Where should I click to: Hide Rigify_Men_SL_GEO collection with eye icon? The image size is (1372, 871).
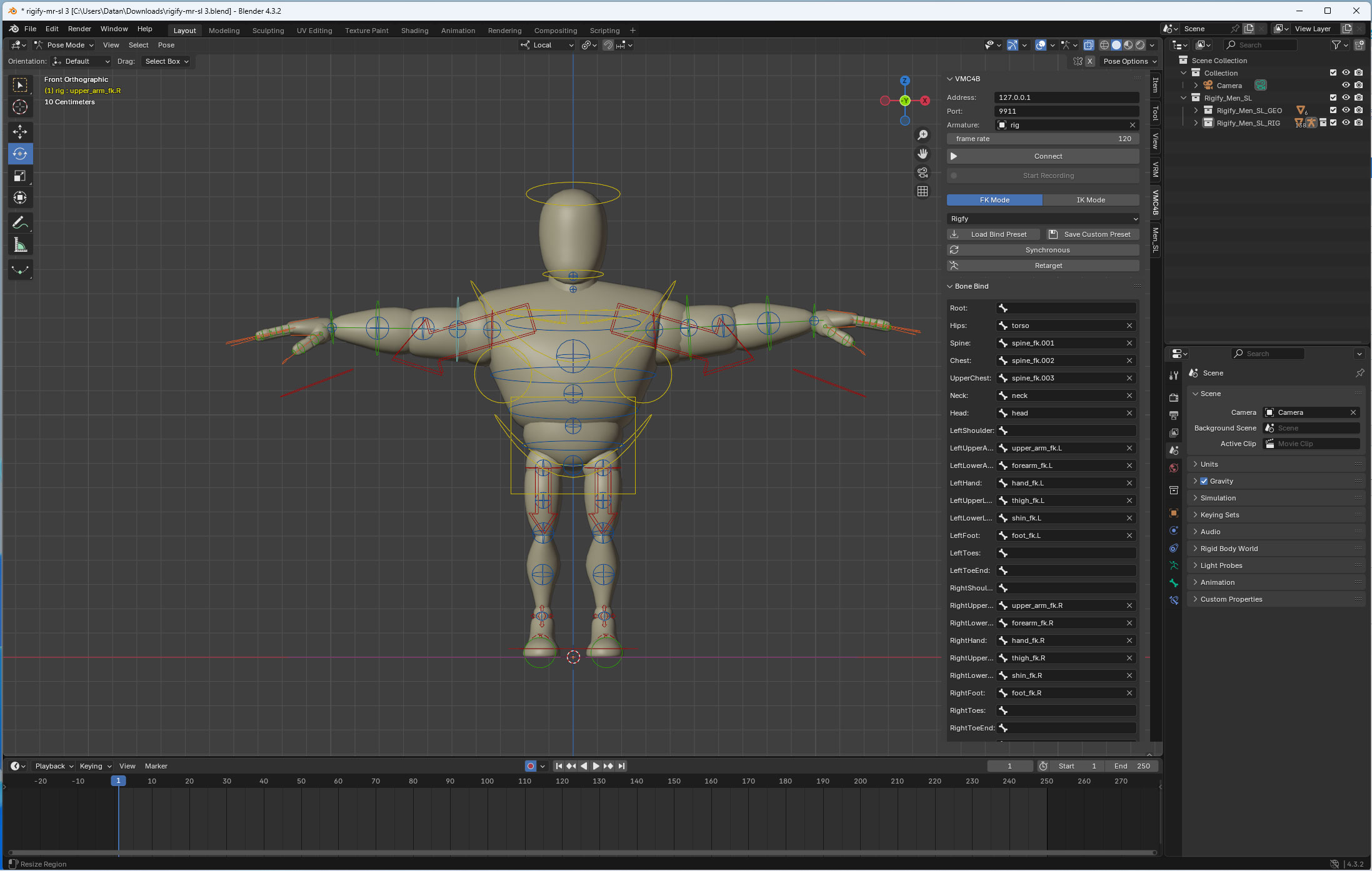click(x=1346, y=111)
